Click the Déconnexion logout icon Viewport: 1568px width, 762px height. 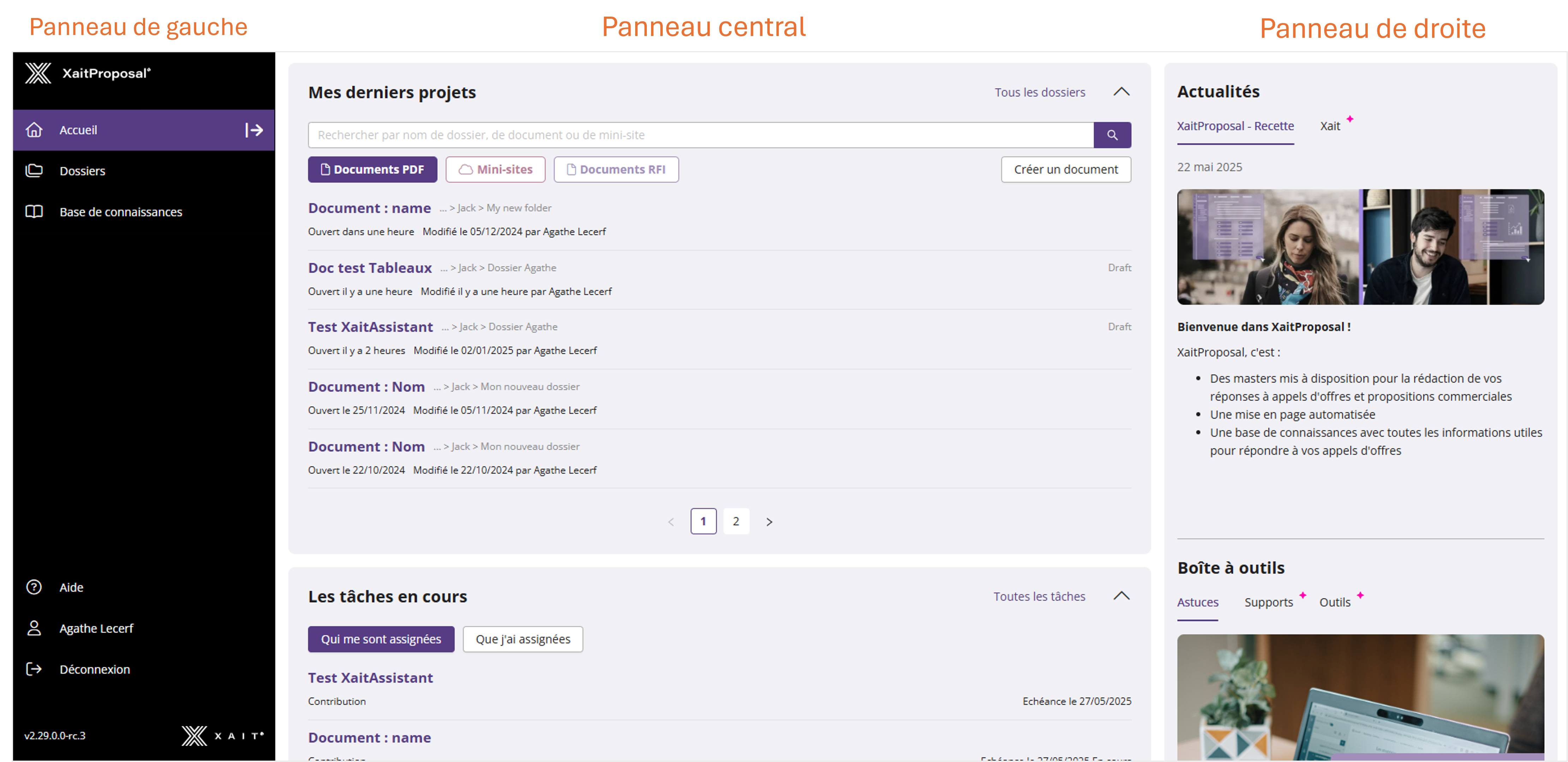tap(34, 669)
